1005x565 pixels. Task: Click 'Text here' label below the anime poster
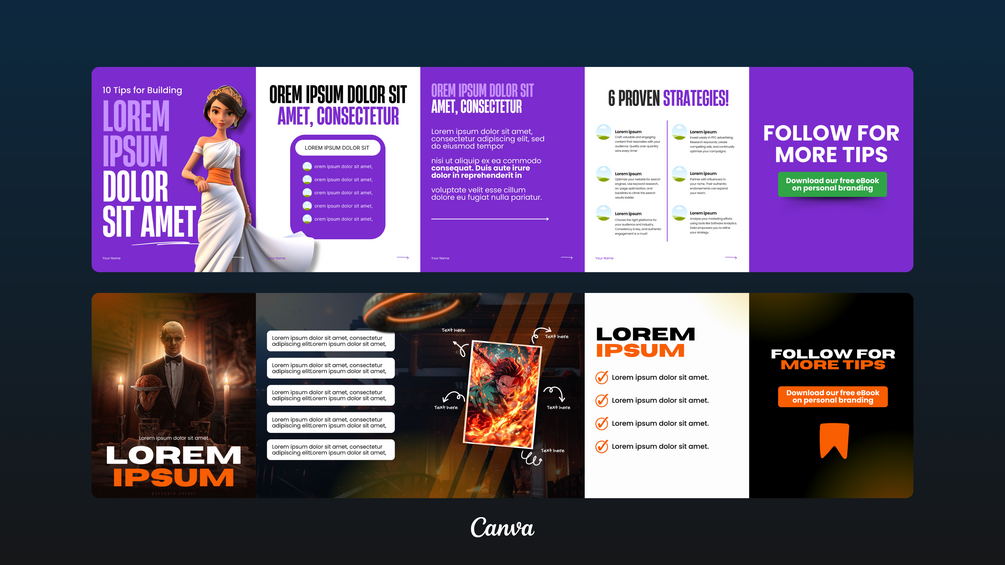pyautogui.click(x=552, y=450)
